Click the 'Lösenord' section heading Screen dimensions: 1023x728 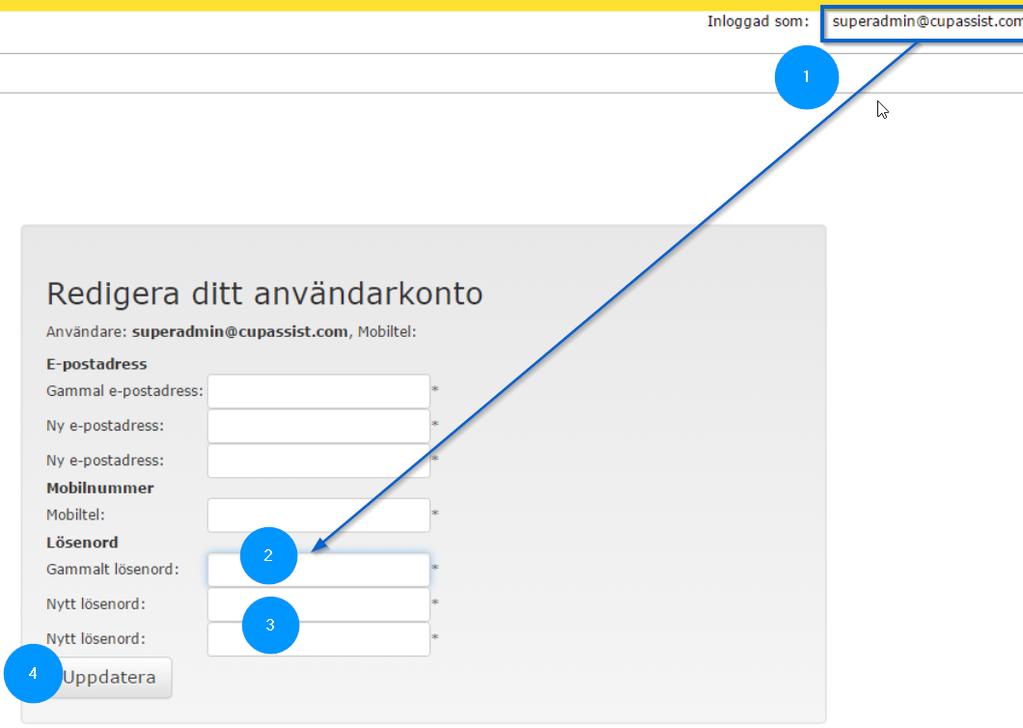pyautogui.click(x=82, y=543)
